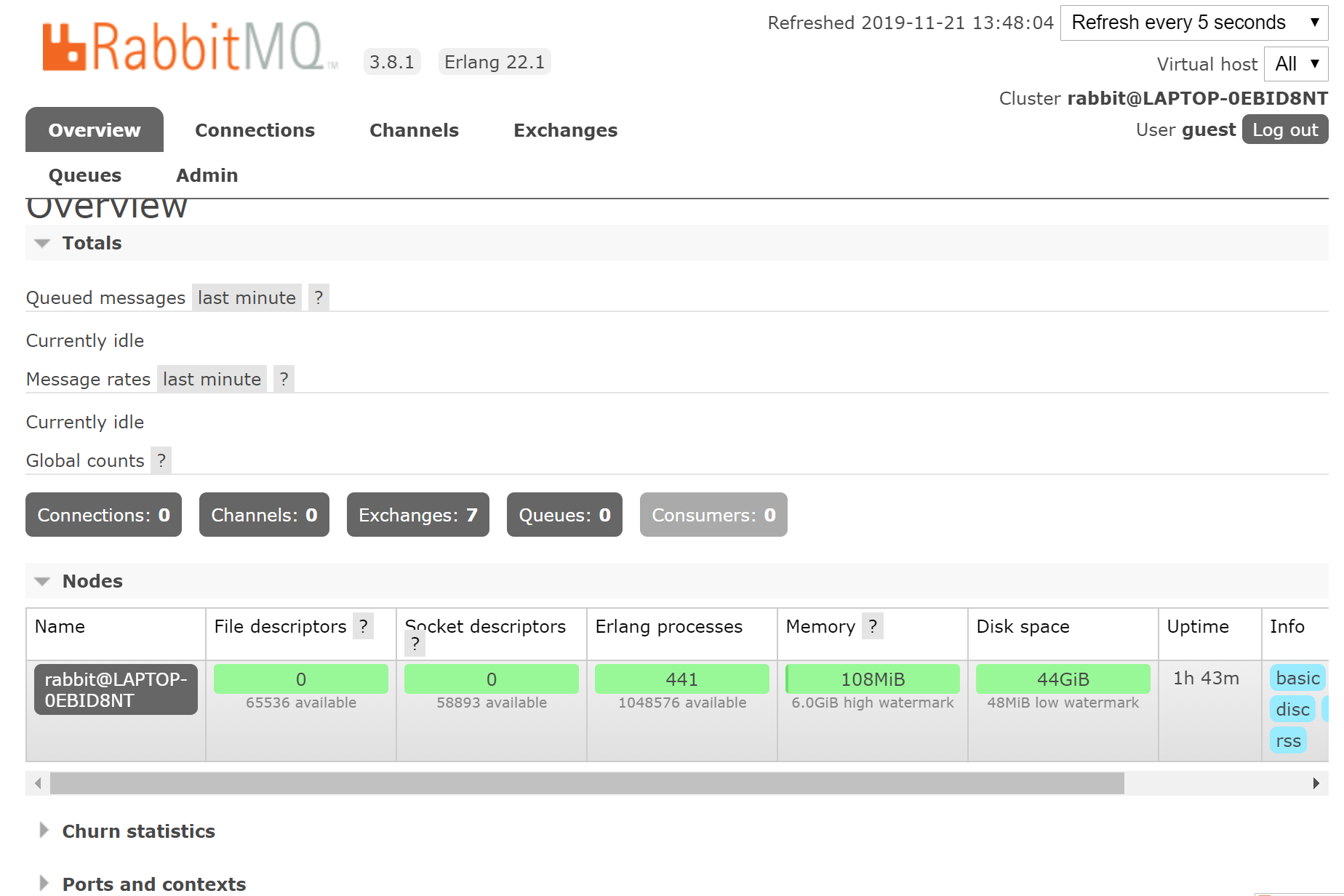The height and width of the screenshot is (896, 1344).
Task: Click the File descriptors usage bar
Action: [301, 679]
